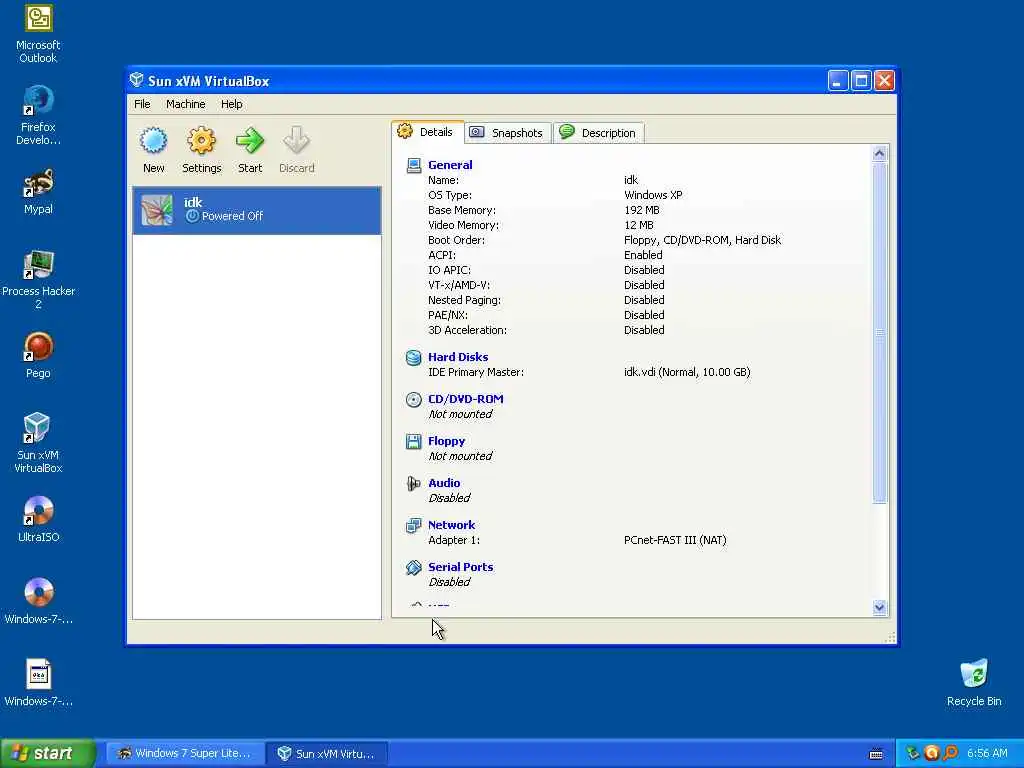Select Firefox Developer desktop icon
This screenshot has width=1024, height=768.
click(x=38, y=116)
